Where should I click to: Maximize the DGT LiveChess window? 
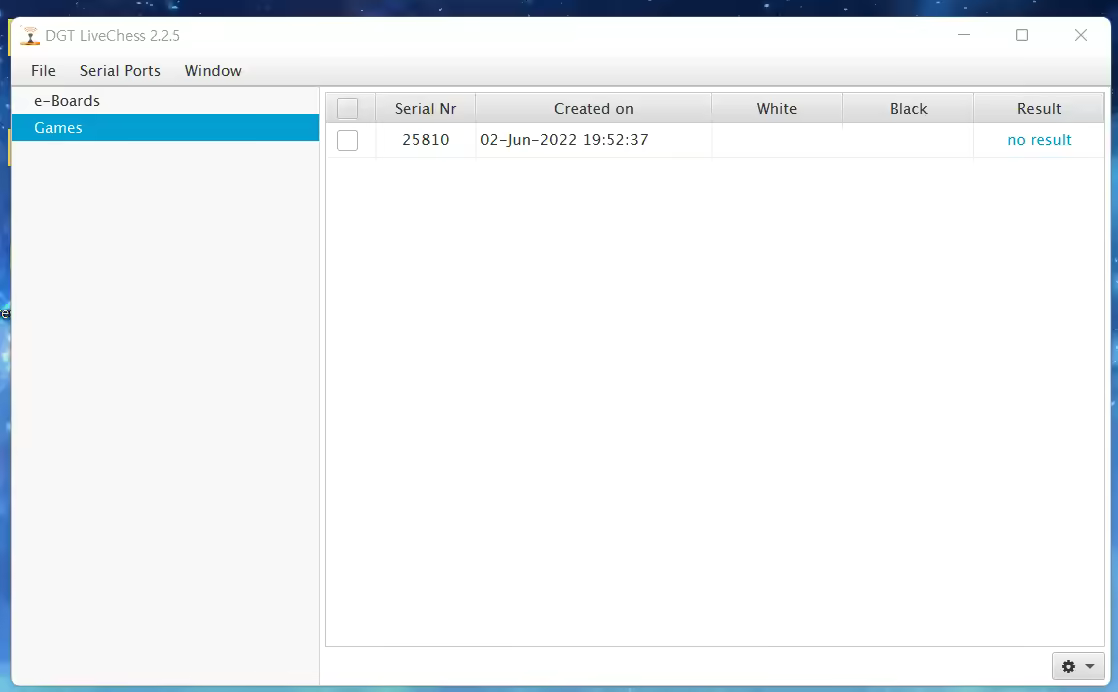pos(1022,35)
